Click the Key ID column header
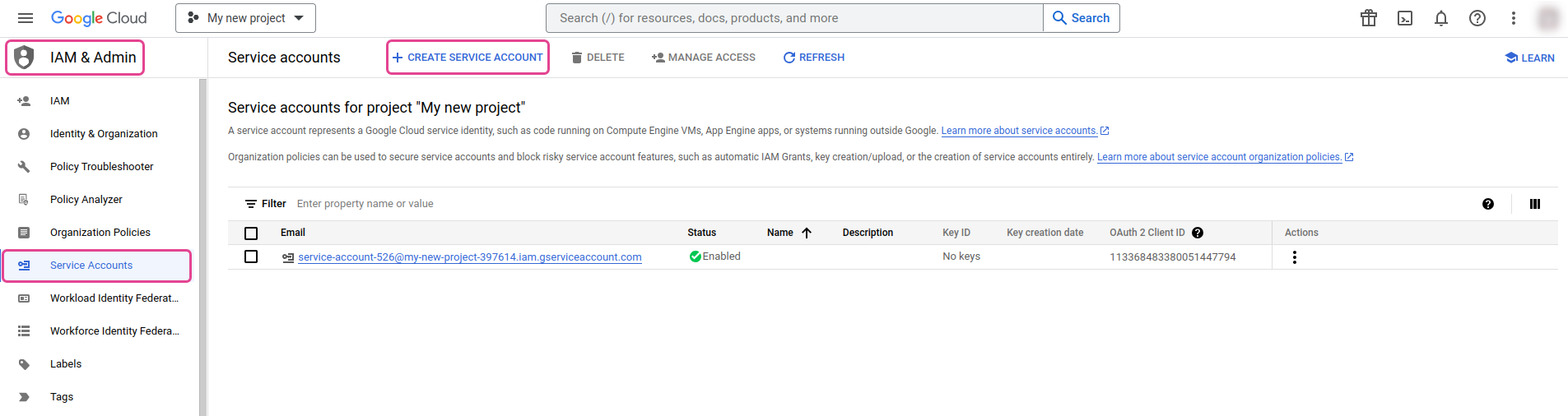The image size is (1568, 416). pyautogui.click(x=956, y=233)
